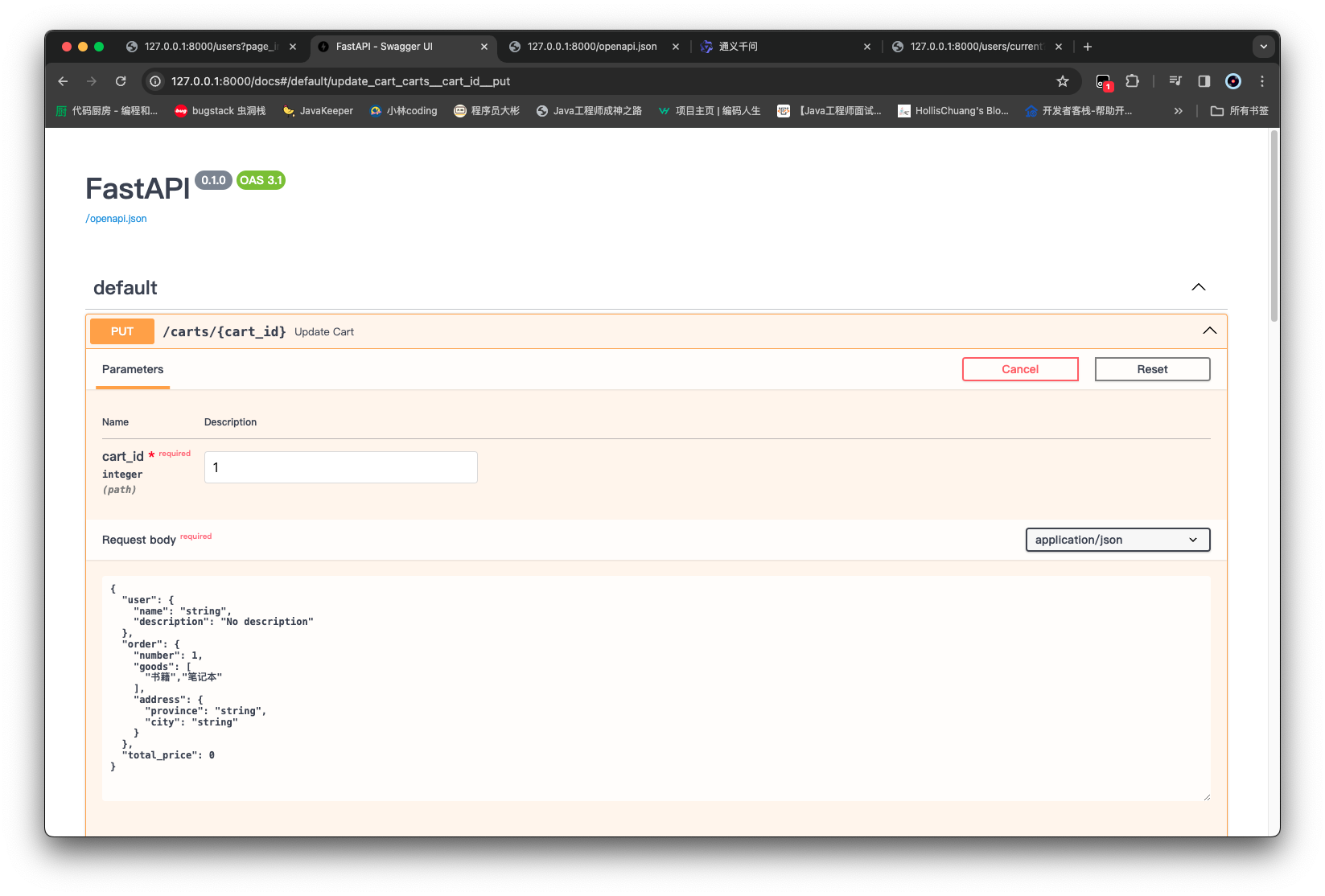Open the application/json content type dropdown
Screen dimensions: 1325x896
(1118, 540)
